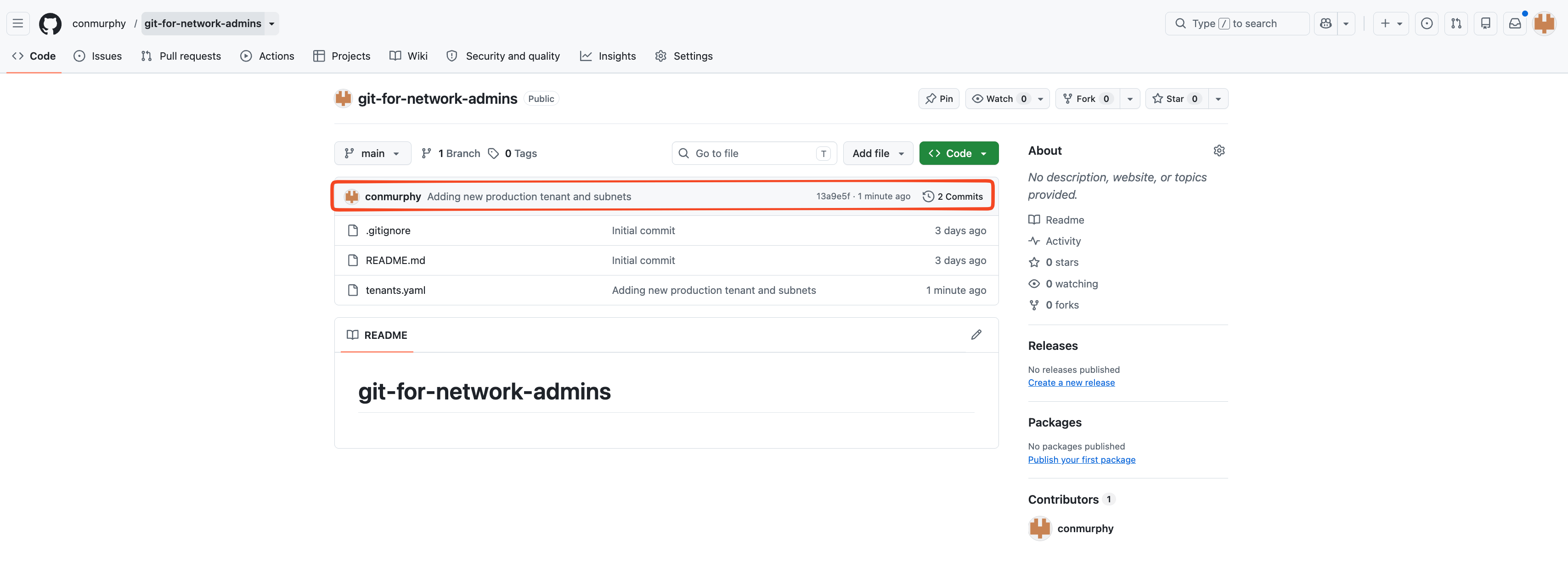
Task: Edit the README with pencil icon
Action: pyautogui.click(x=976, y=335)
